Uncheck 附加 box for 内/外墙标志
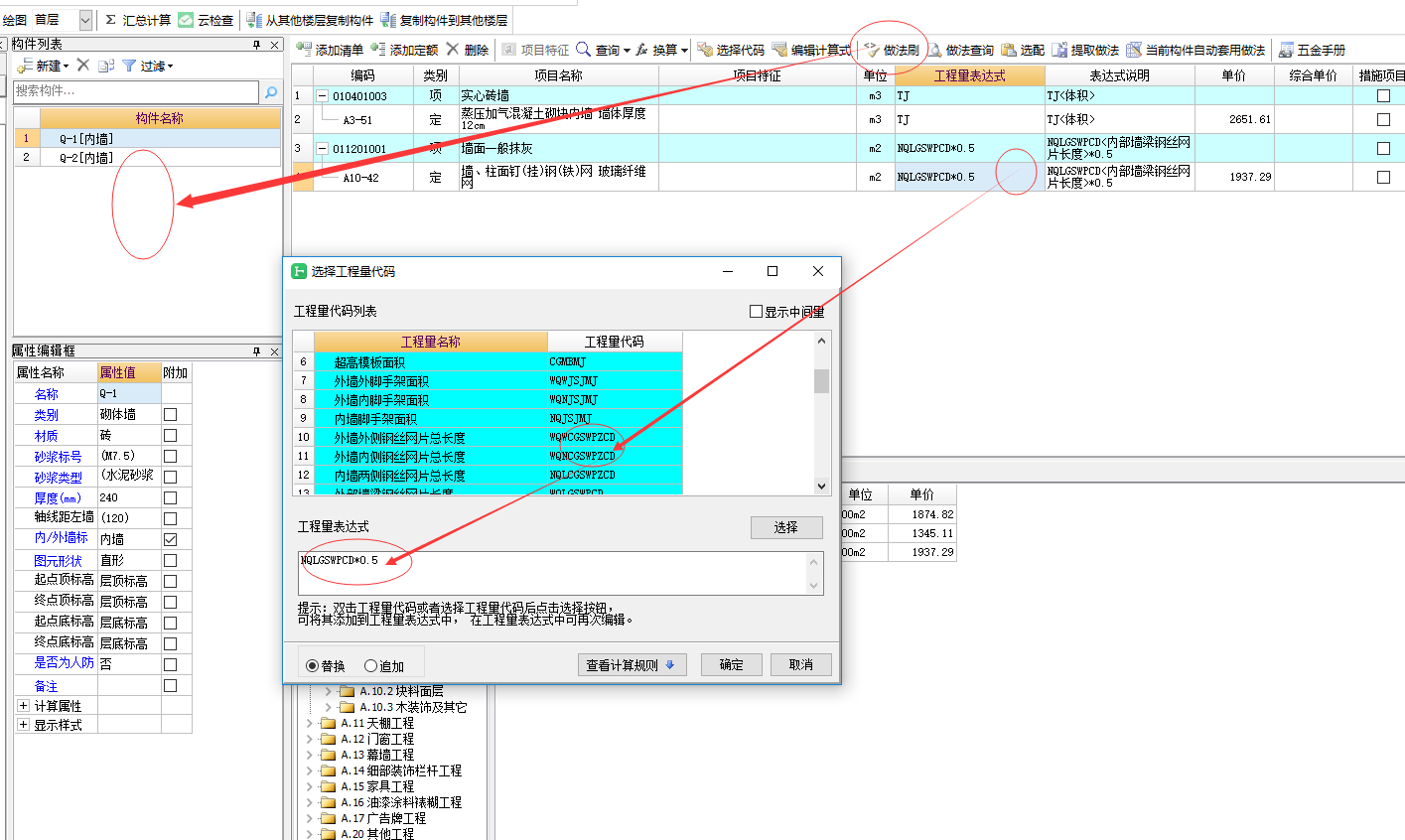This screenshot has width=1405, height=840. click(x=171, y=539)
